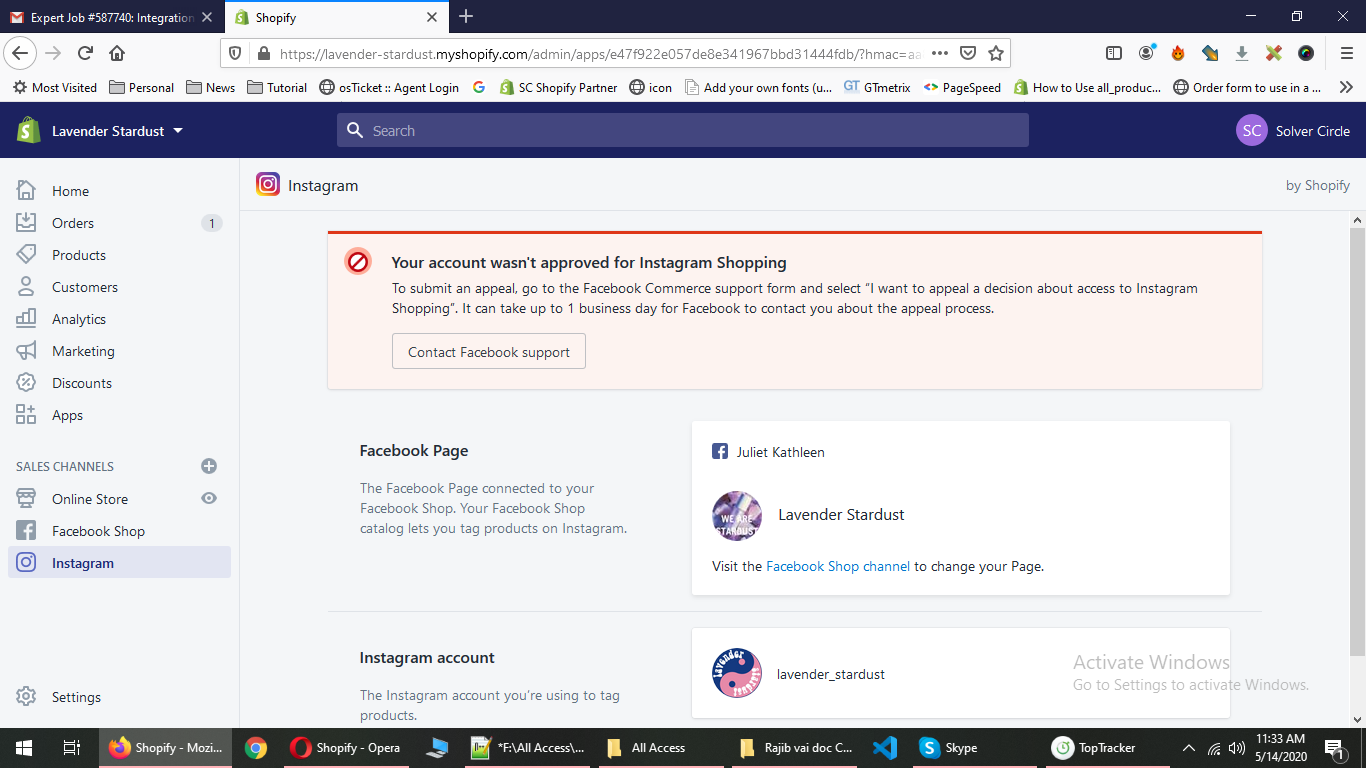
Task: Reload the current page
Action: click(x=85, y=53)
